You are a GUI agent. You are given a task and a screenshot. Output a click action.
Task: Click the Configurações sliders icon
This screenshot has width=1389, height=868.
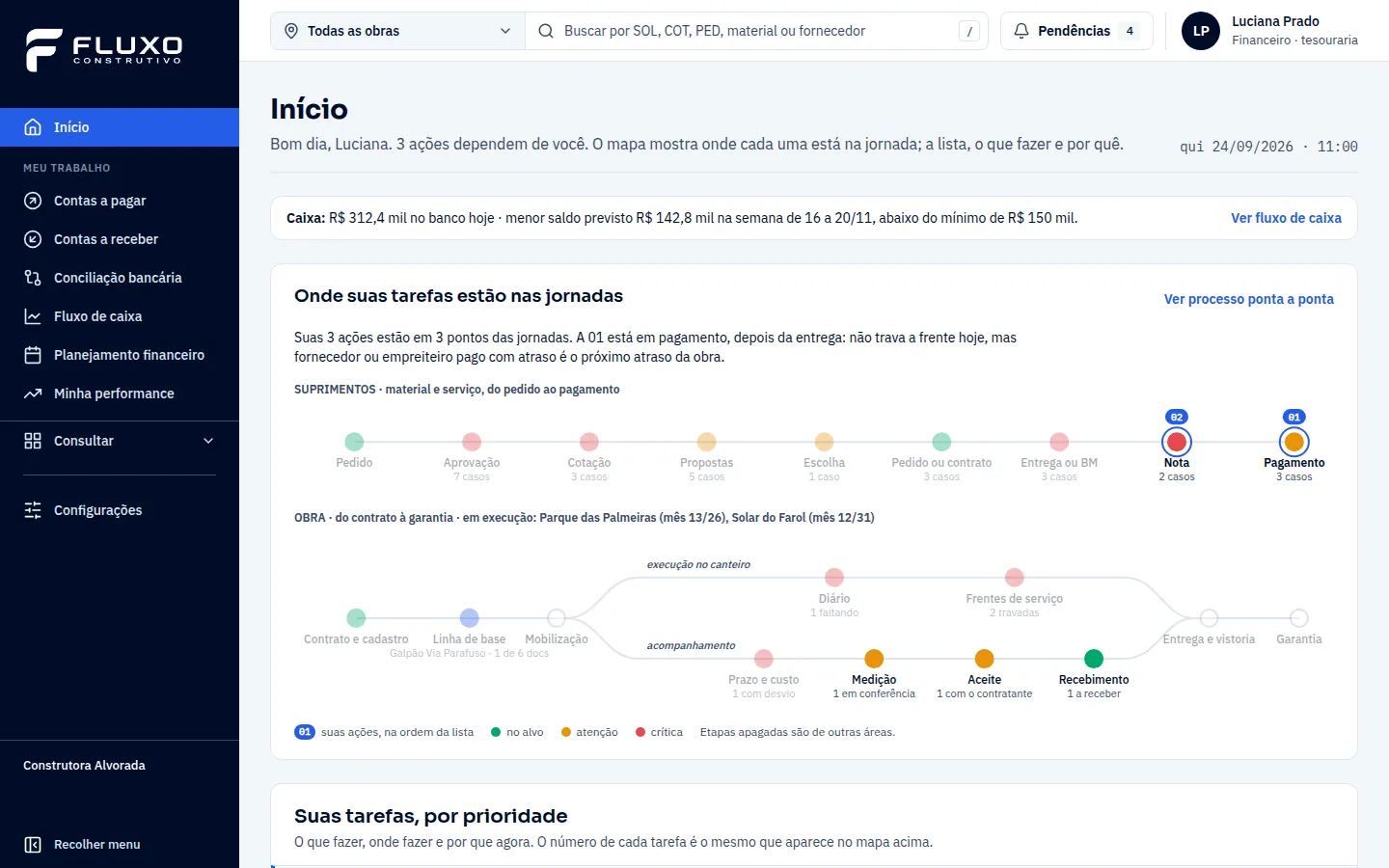click(x=33, y=510)
